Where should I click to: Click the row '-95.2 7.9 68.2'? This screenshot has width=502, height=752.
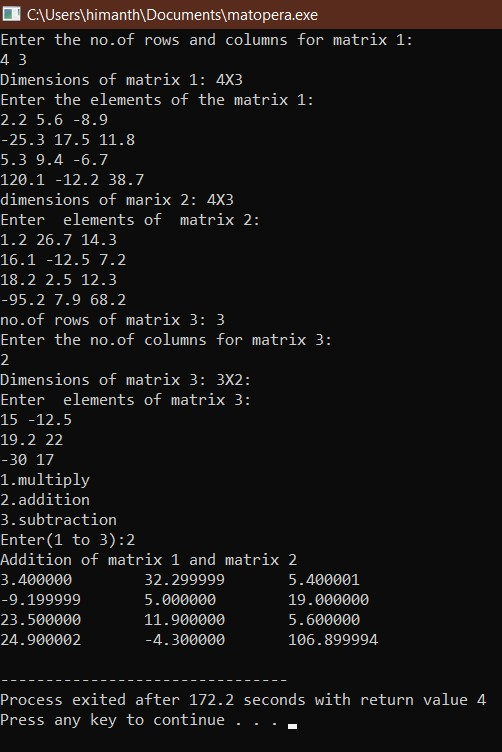click(63, 300)
